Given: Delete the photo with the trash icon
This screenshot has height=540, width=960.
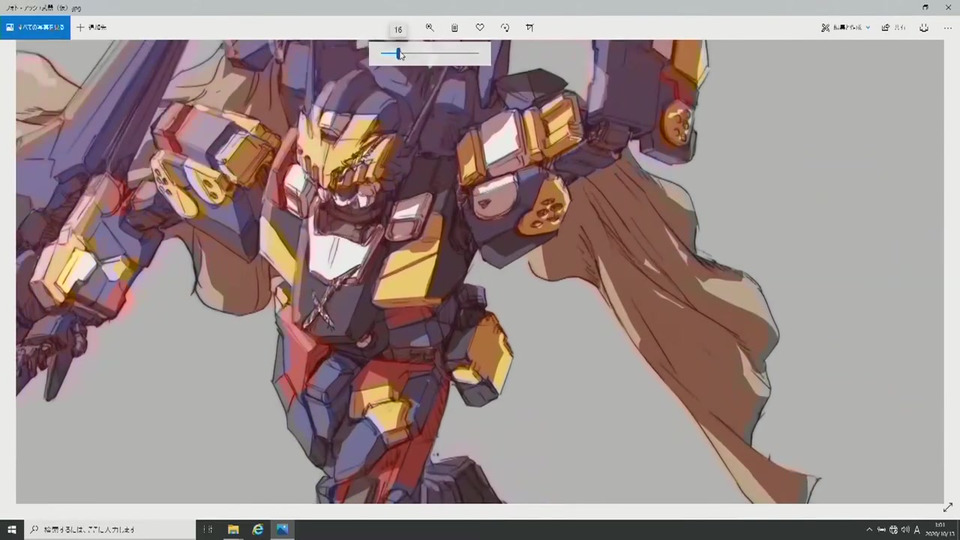Looking at the screenshot, I should pyautogui.click(x=455, y=28).
